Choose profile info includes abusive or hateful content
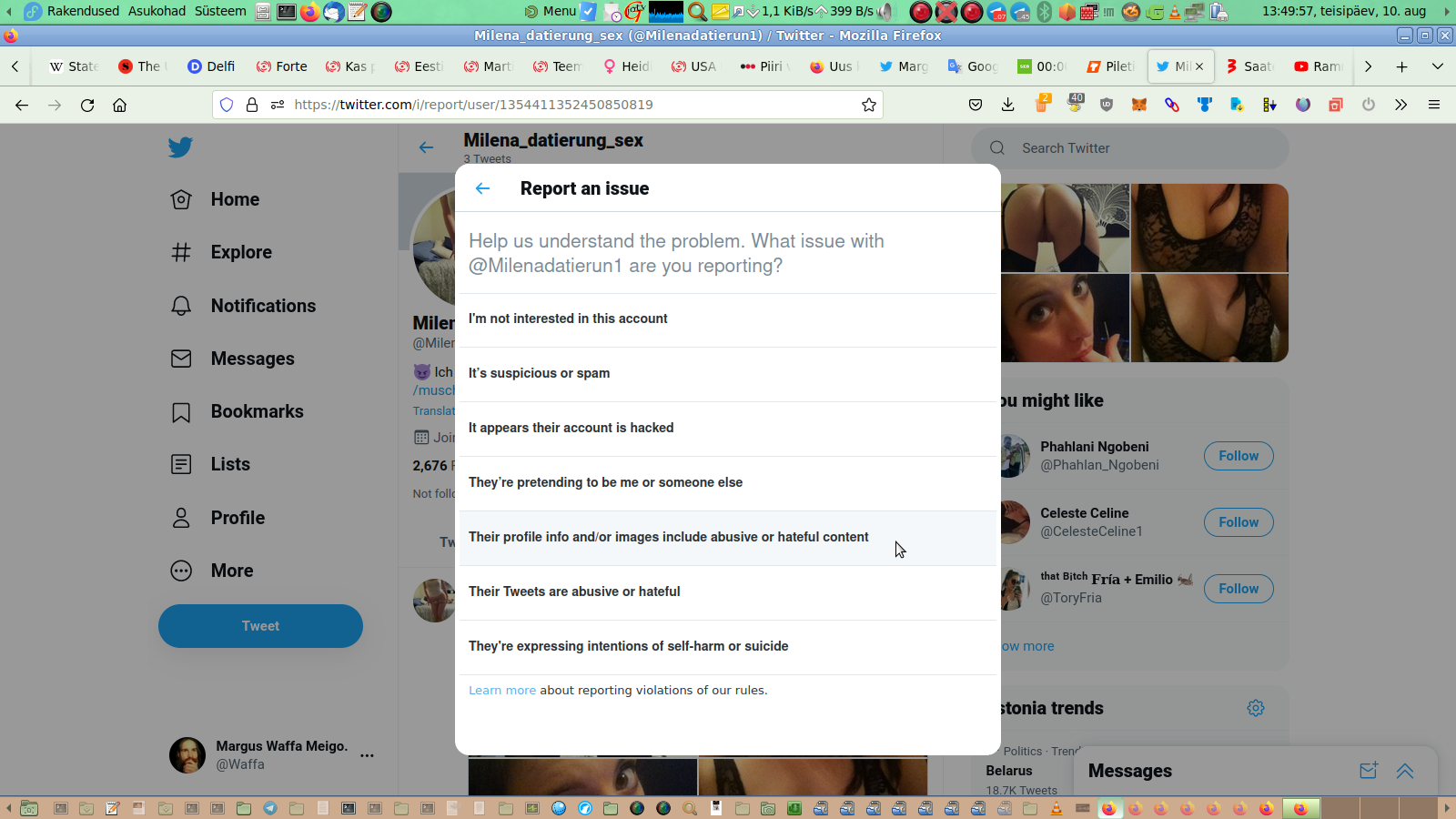 [728, 538]
